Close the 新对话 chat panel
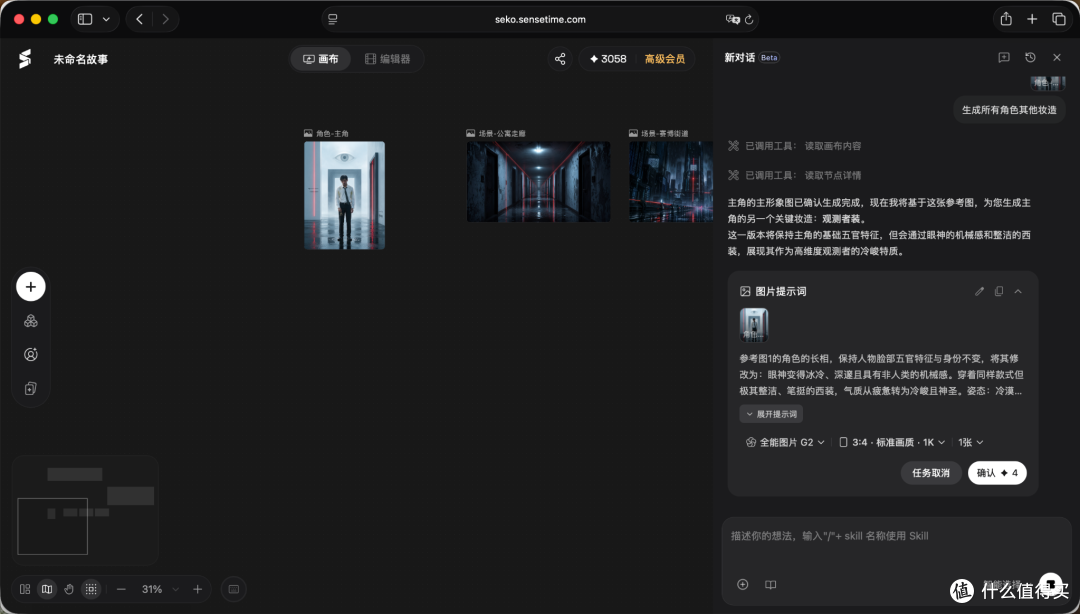 coord(1057,58)
